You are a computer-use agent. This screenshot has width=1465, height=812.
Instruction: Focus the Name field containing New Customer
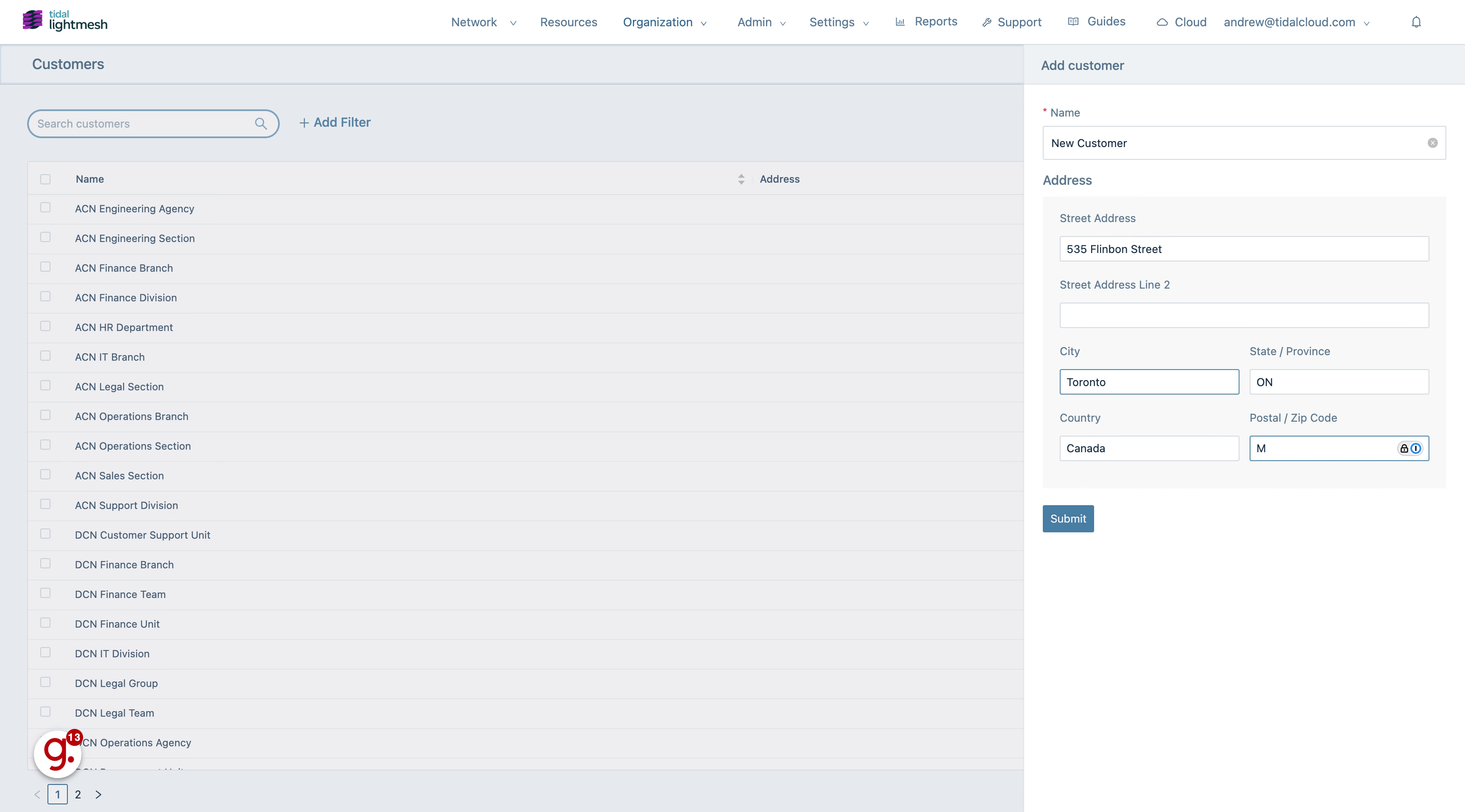(1244, 143)
